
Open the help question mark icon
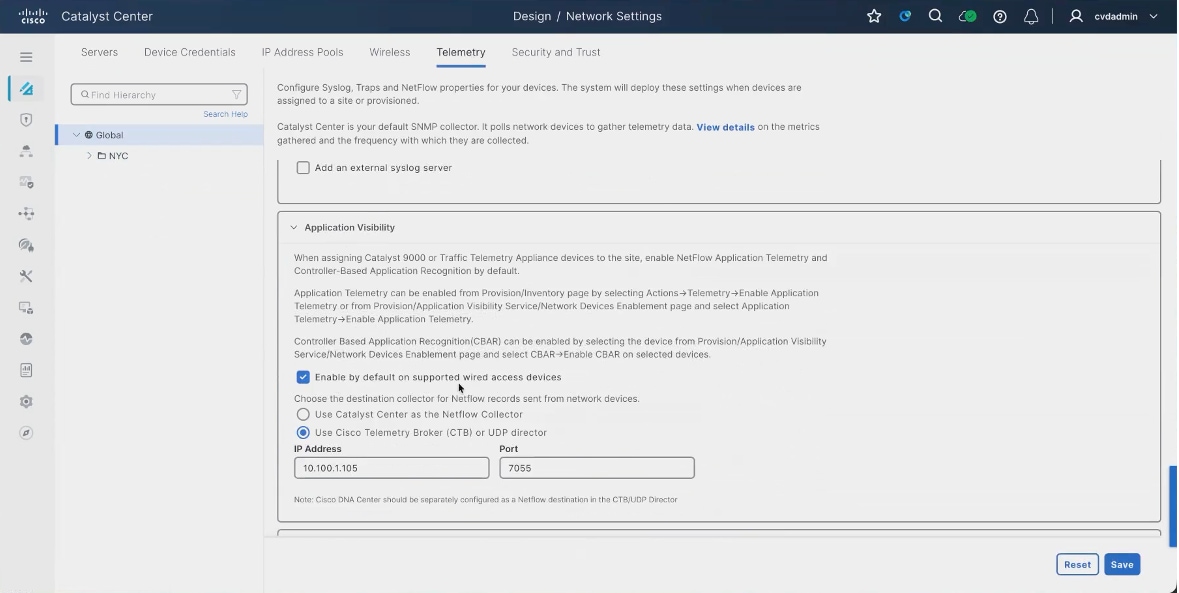click(1000, 17)
